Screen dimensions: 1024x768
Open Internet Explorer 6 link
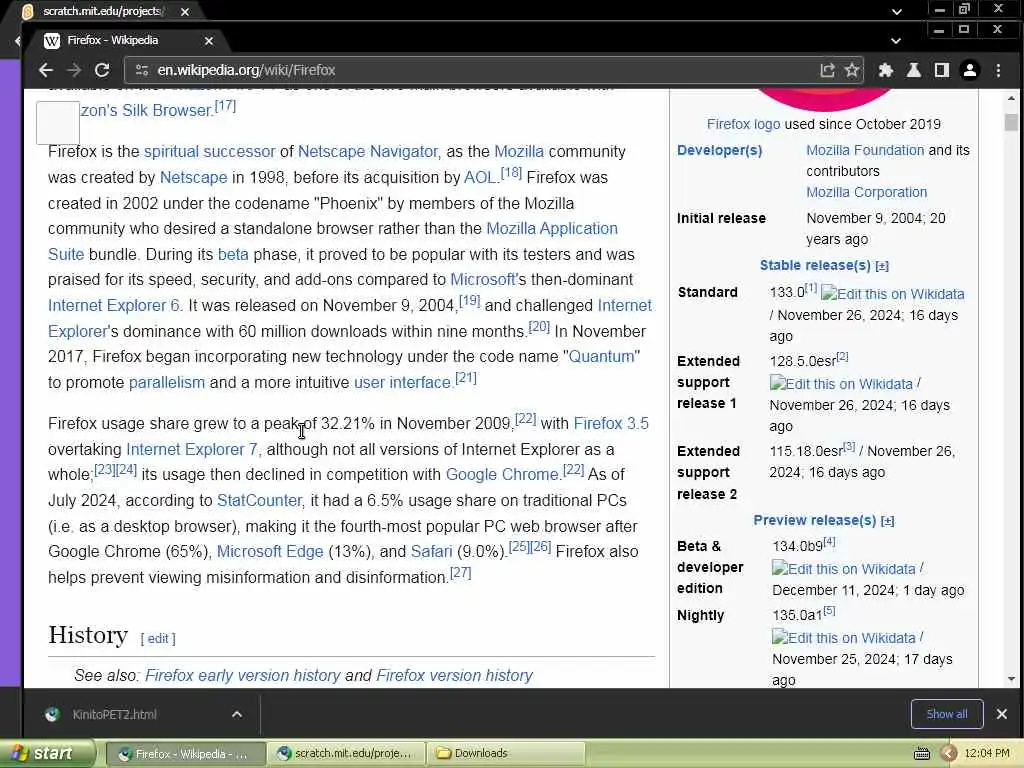point(114,306)
